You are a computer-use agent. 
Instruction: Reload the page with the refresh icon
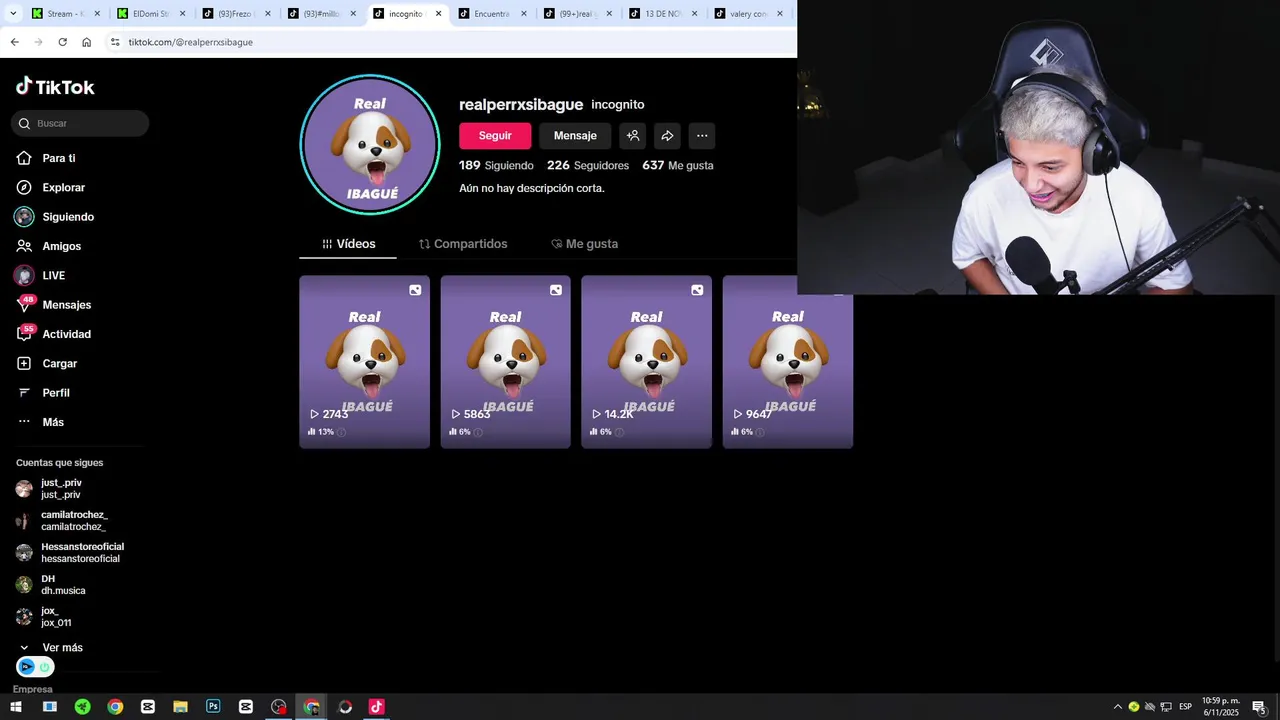coord(62,42)
